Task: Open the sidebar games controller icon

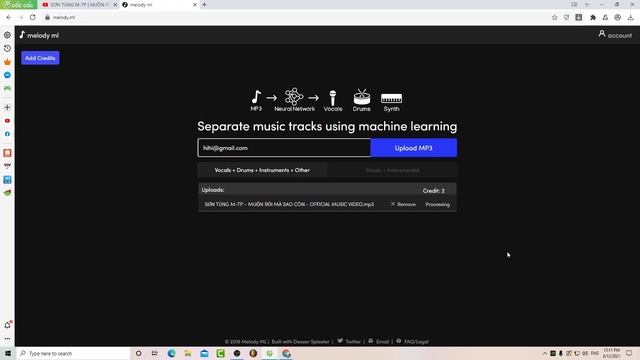Action: (7, 88)
